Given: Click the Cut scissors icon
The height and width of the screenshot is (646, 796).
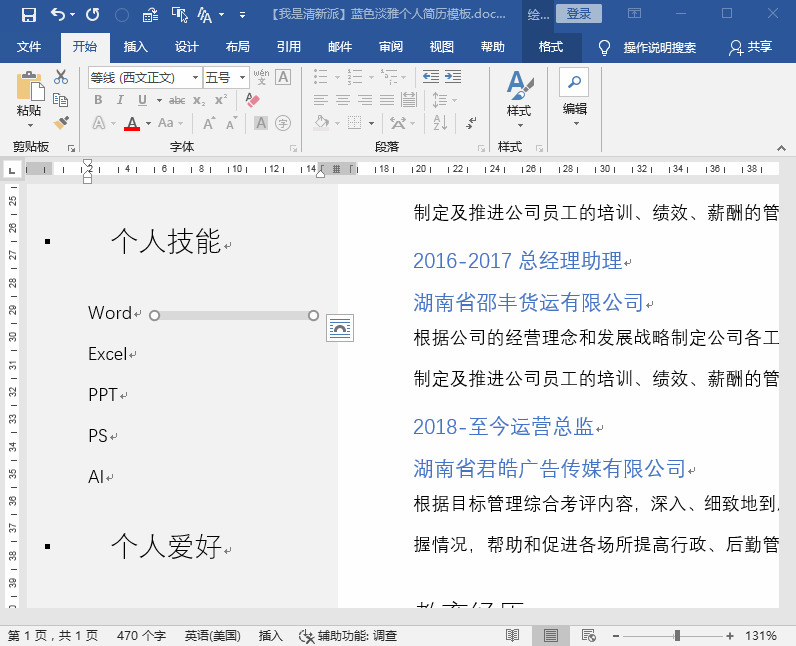Looking at the screenshot, I should [61, 77].
